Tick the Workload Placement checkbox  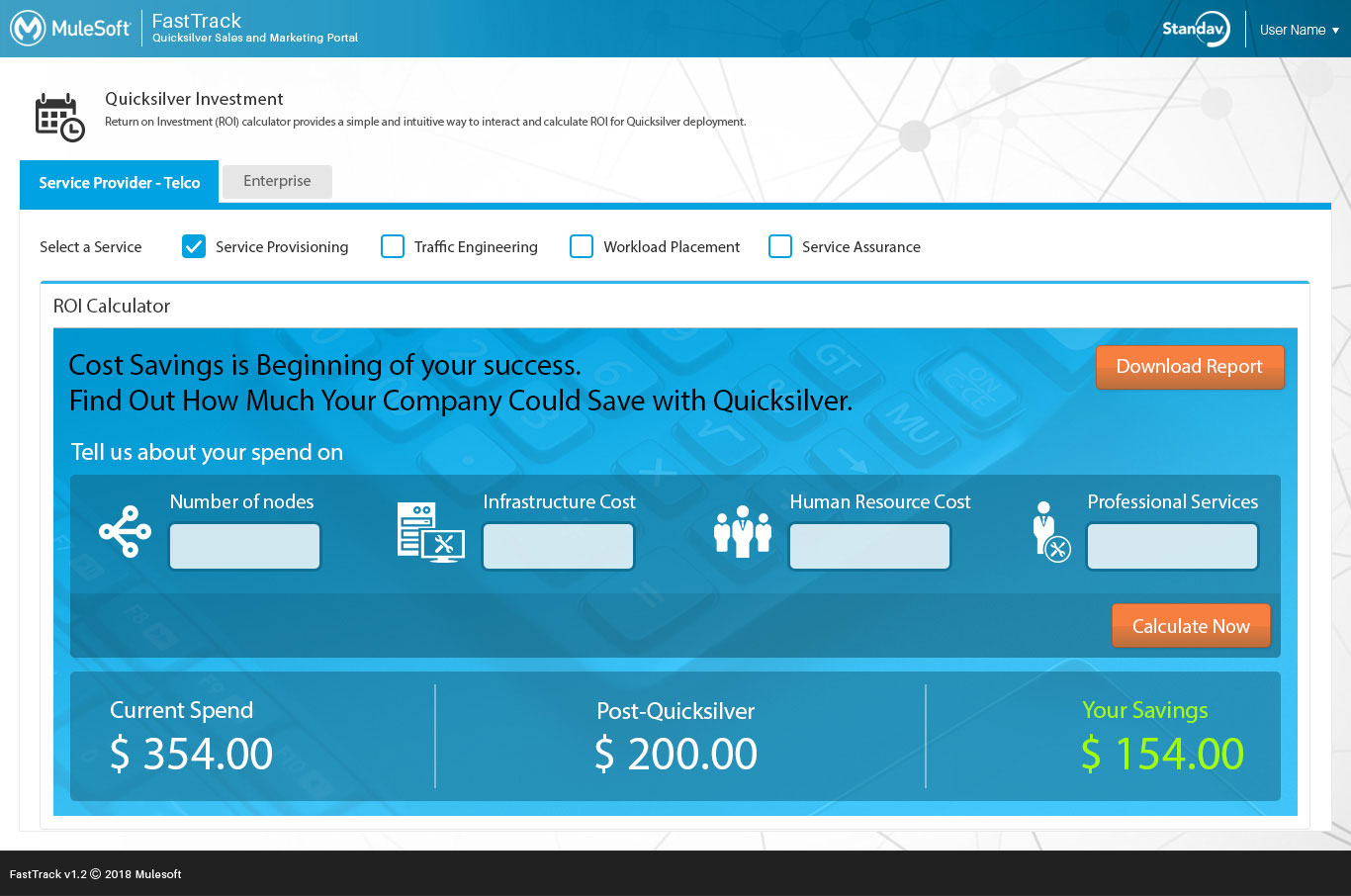tap(582, 246)
